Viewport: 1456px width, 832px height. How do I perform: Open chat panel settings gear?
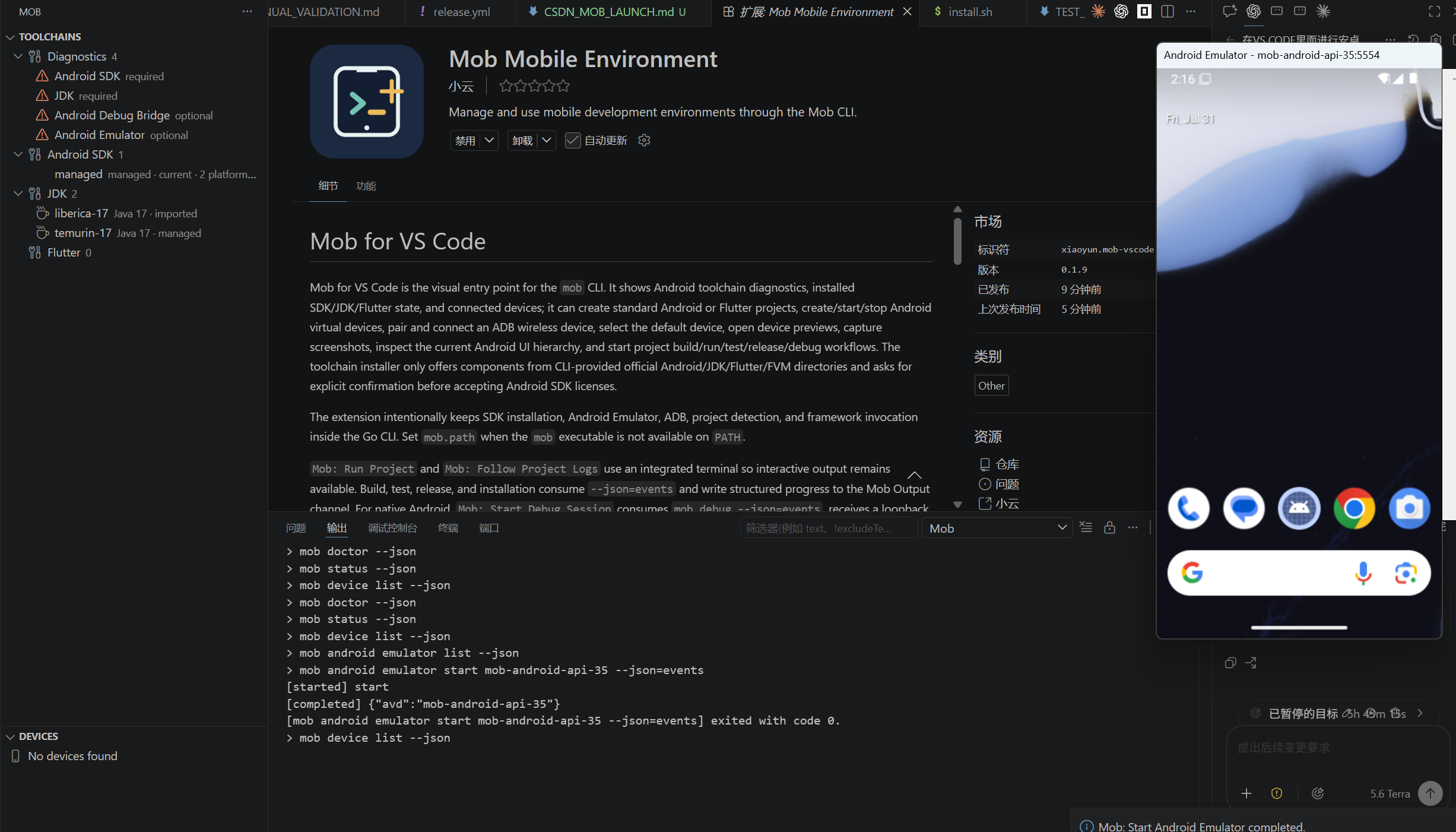[x=1435, y=40]
